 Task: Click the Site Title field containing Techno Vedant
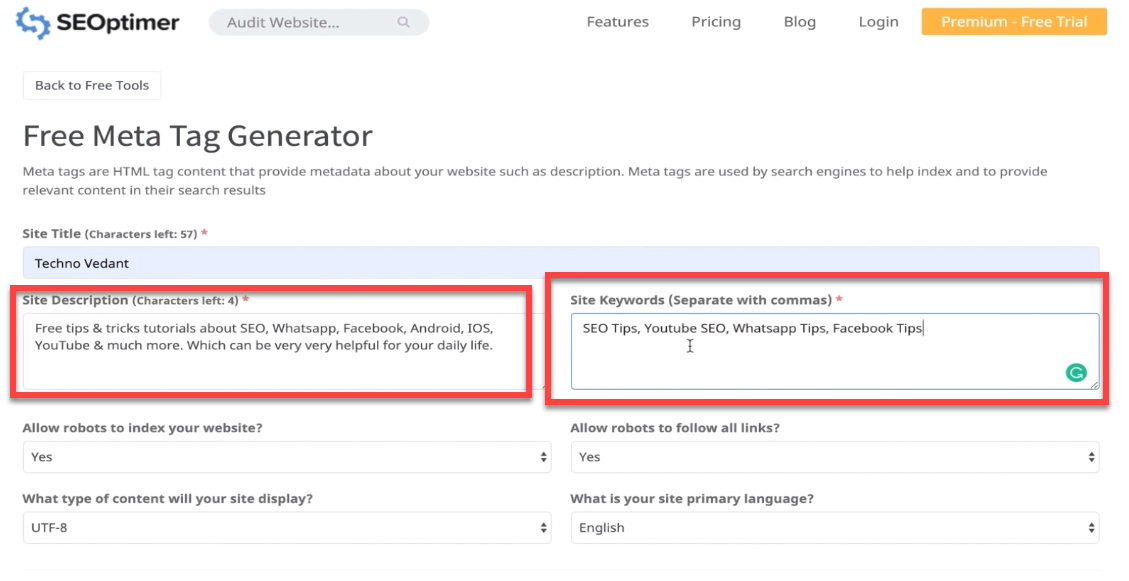point(561,263)
